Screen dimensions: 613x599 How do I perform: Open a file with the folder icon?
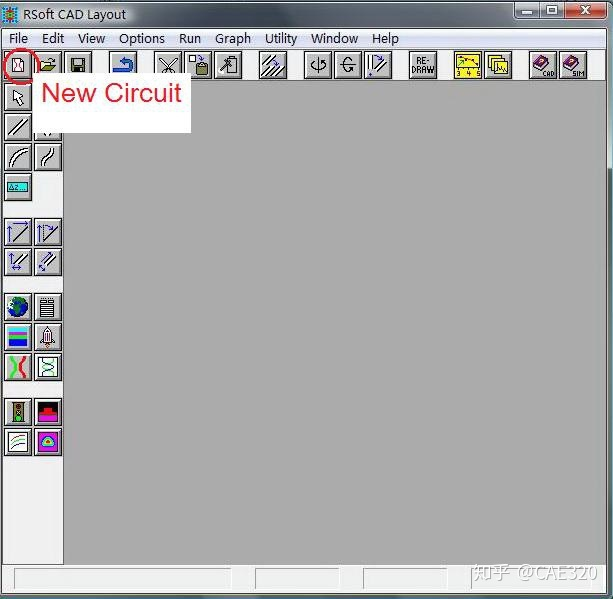(x=48, y=63)
